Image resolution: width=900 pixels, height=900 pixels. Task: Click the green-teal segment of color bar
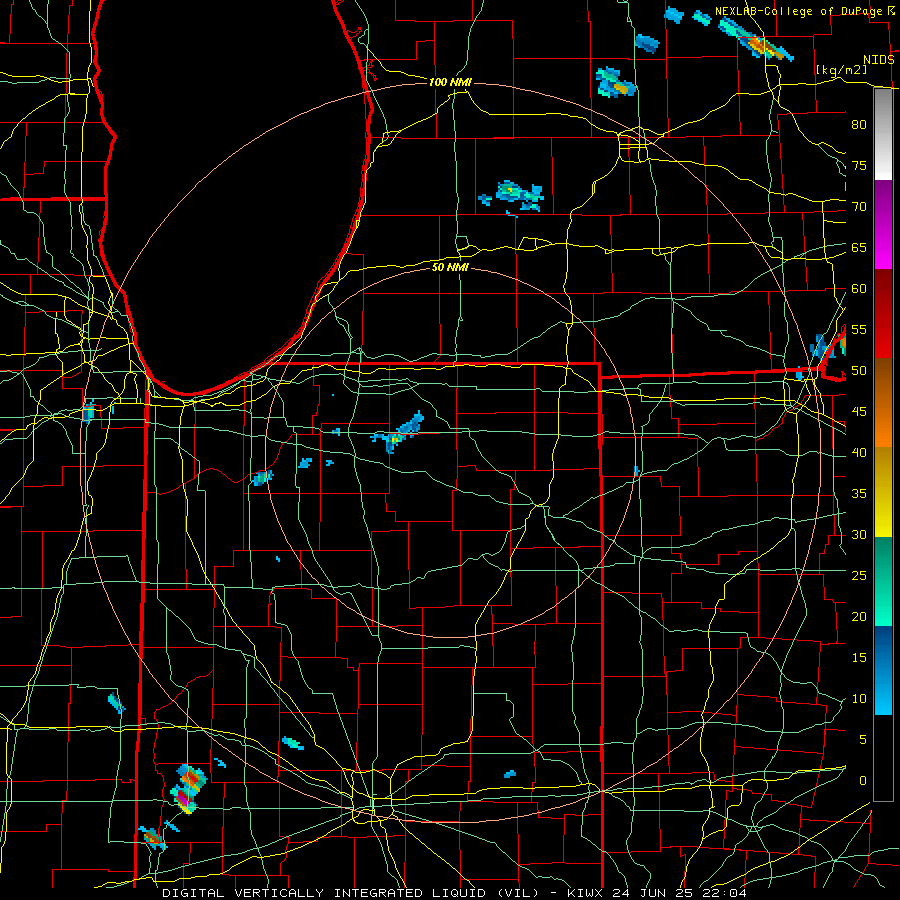coord(883,581)
